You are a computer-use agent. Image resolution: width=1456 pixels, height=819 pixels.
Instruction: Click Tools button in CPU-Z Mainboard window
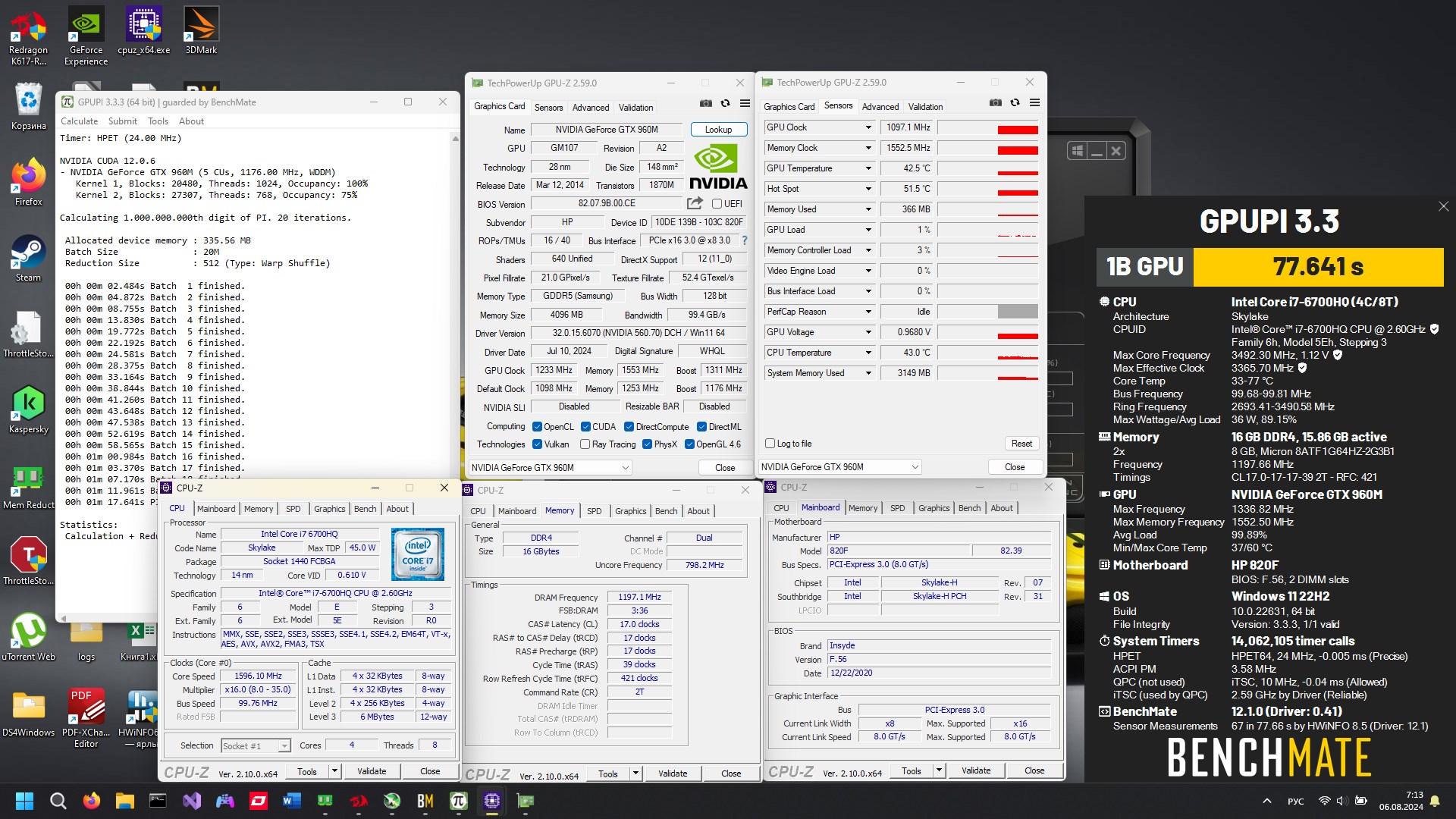click(912, 770)
